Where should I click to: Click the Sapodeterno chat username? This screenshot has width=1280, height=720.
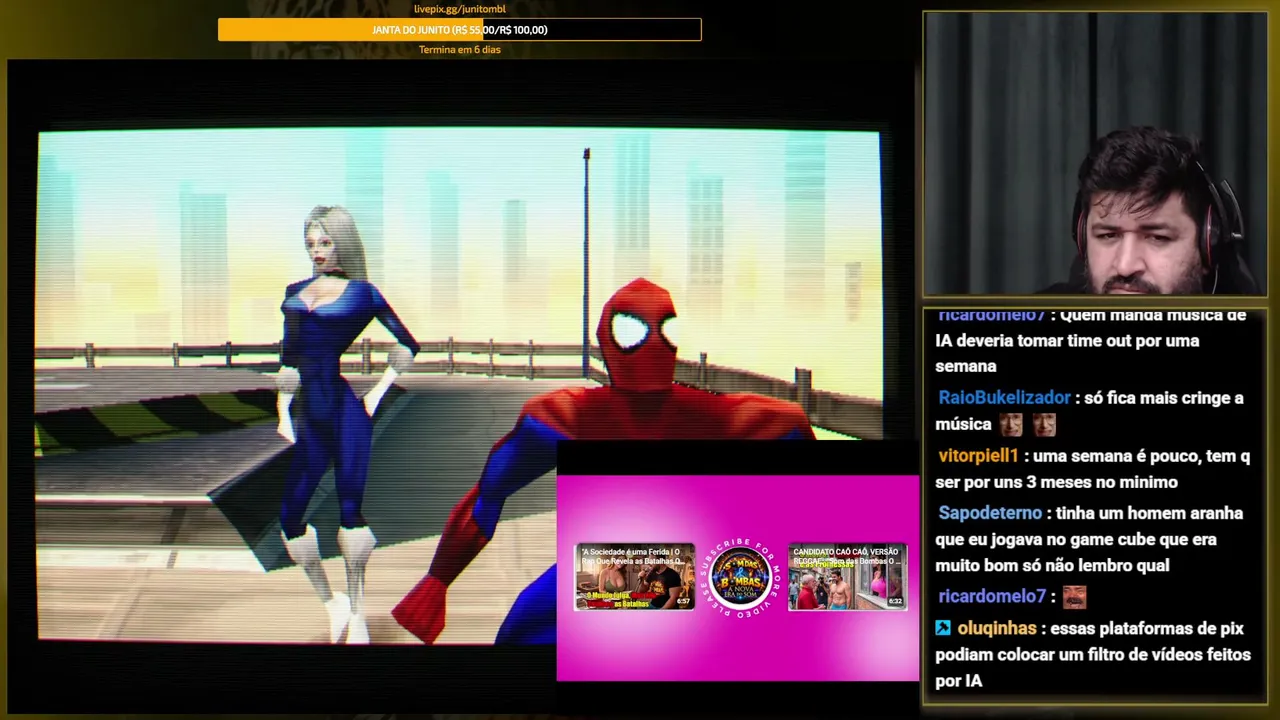coord(990,513)
